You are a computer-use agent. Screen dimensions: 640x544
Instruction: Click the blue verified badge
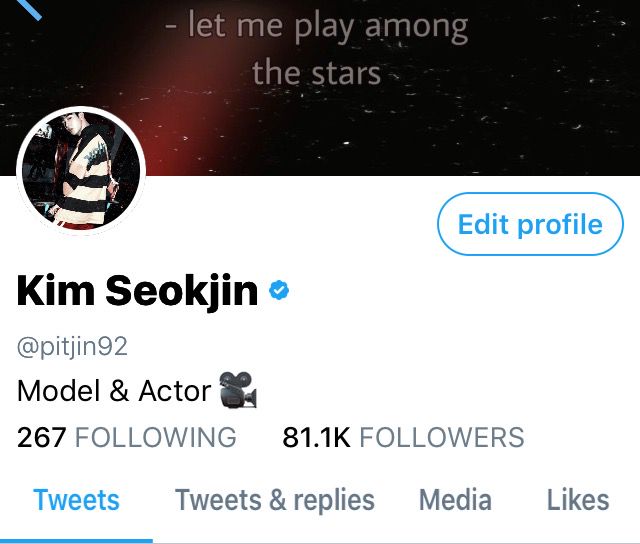(279, 291)
